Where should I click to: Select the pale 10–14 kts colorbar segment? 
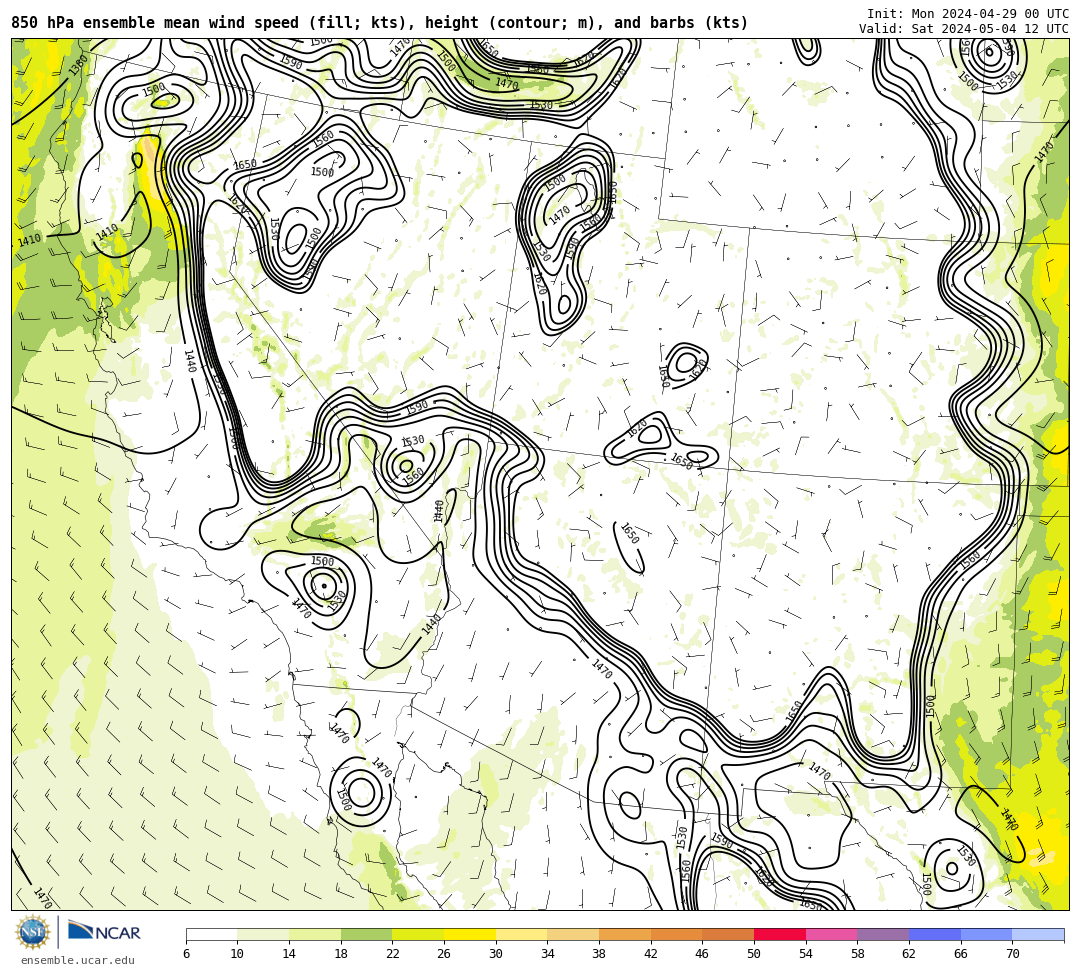coord(263,934)
